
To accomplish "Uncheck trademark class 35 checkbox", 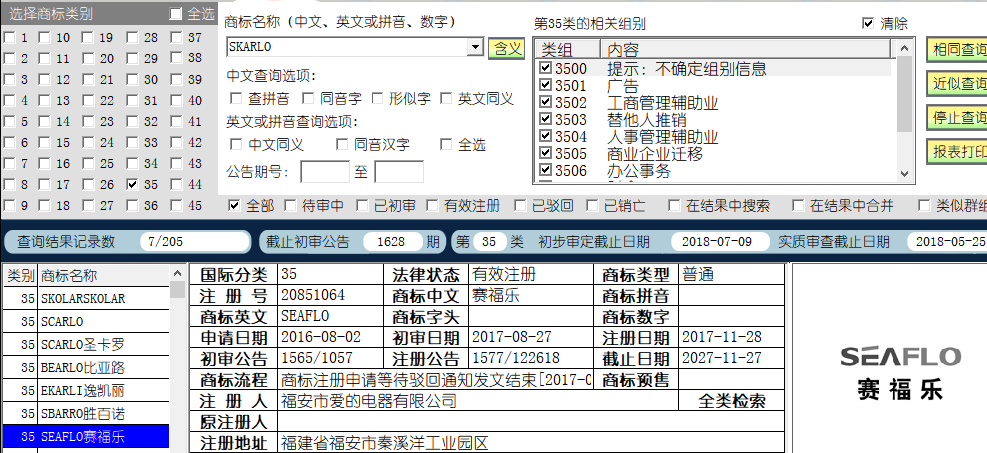I will click(x=132, y=184).
